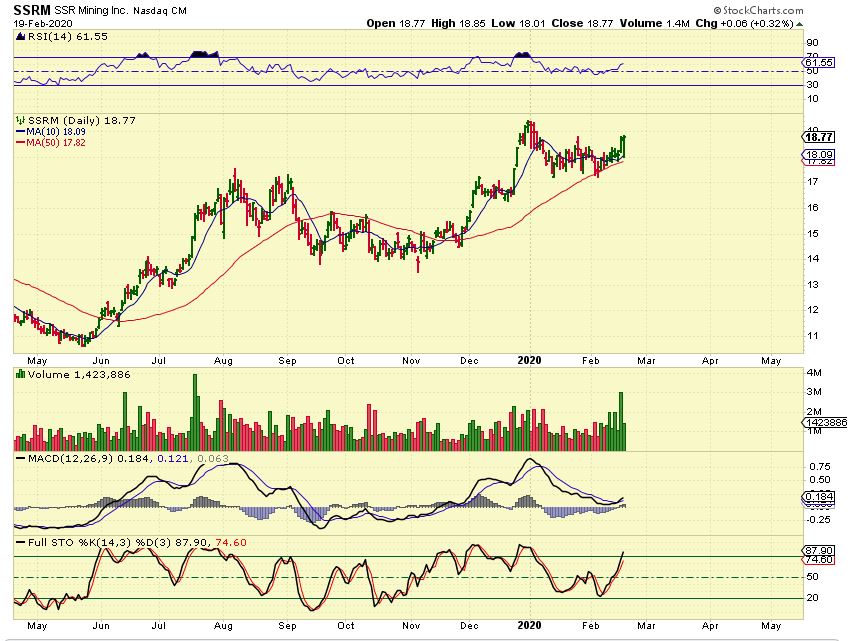
Task: Click the Full STO legend line marker
Action: coord(21,542)
